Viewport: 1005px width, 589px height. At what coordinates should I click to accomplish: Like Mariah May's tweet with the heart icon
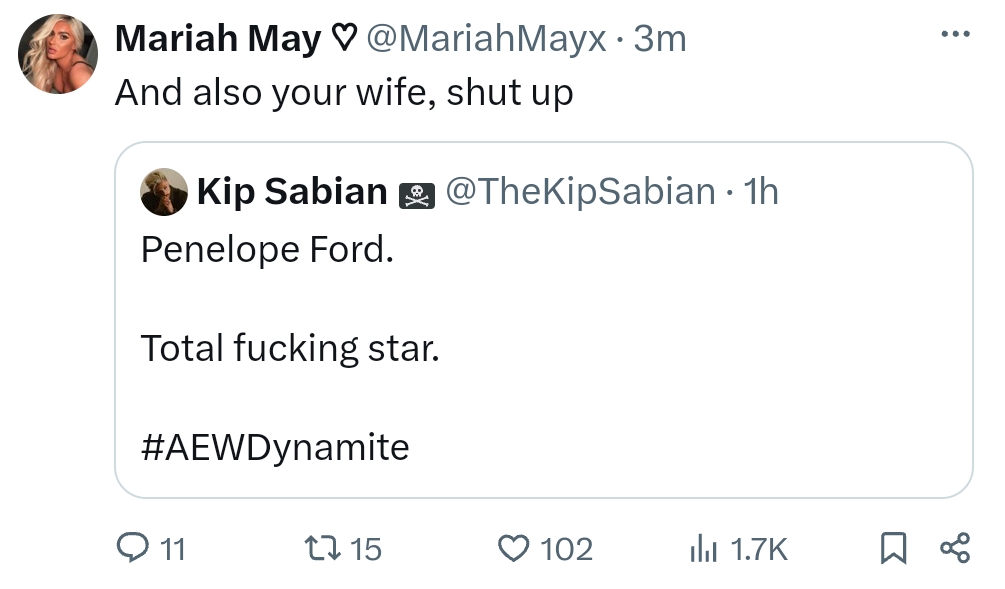(512, 548)
